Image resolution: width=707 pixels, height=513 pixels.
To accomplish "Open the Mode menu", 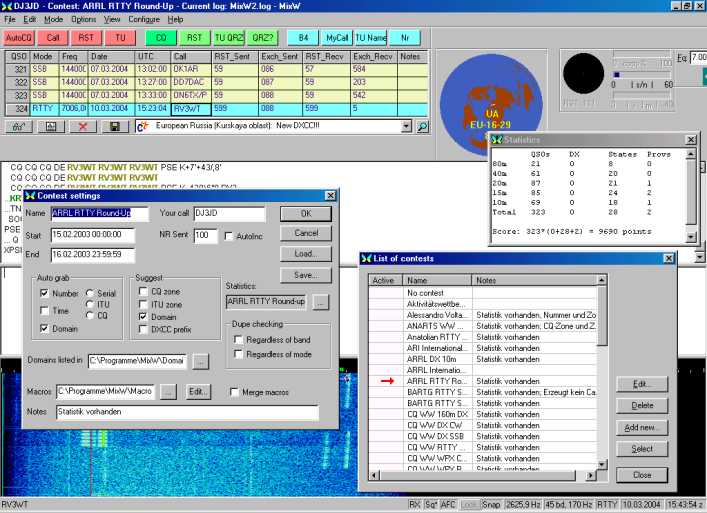I will pos(53,19).
